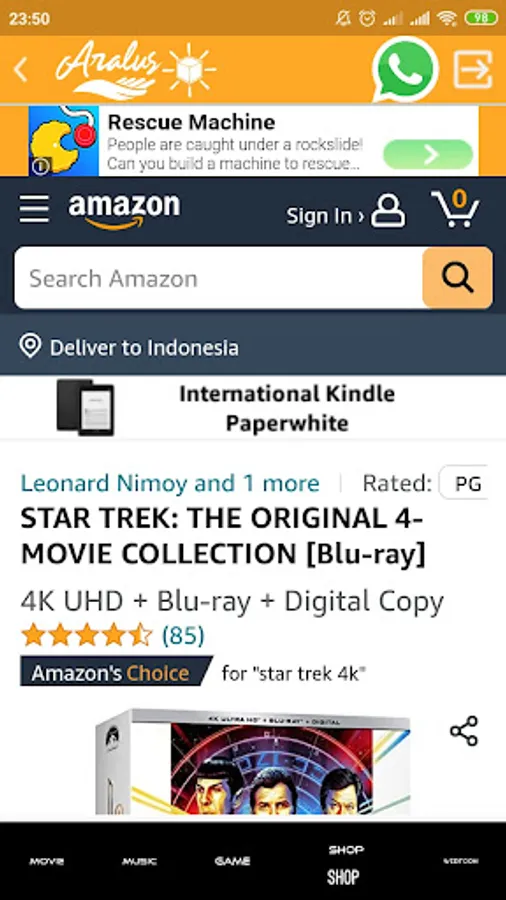
Task: Tap the share icon beside product image
Action: click(x=464, y=731)
